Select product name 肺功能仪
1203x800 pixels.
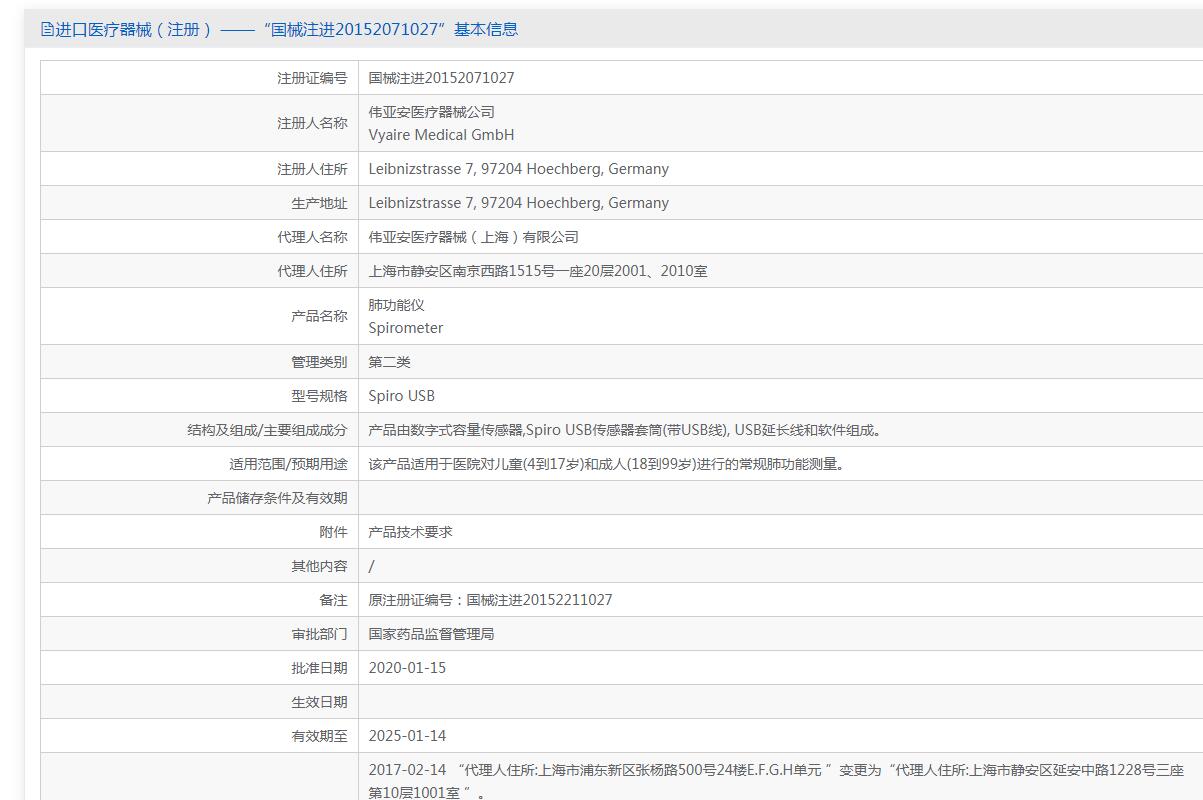397,305
